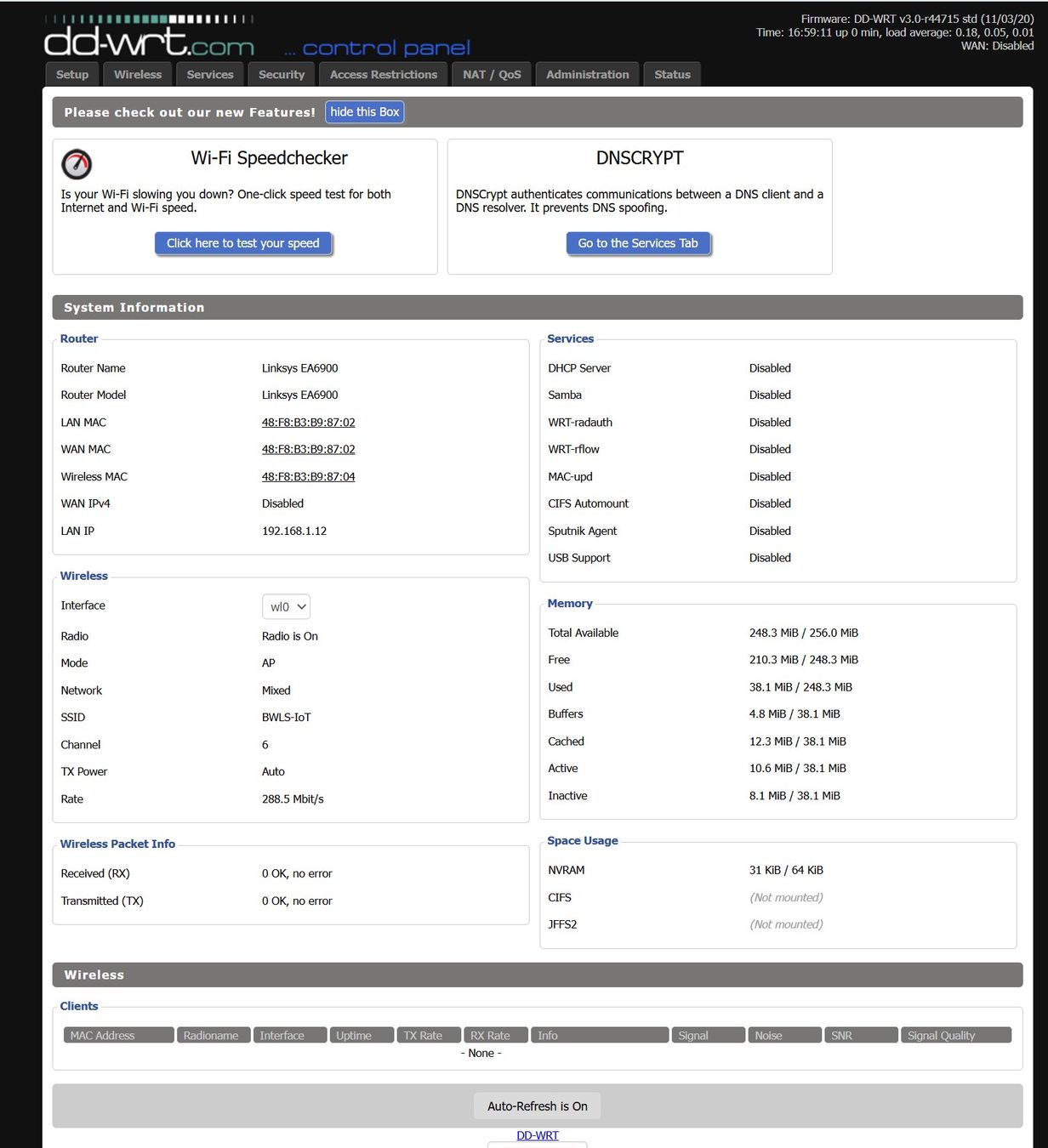The height and width of the screenshot is (1148, 1048).
Task: Click the Samba service label
Action: [565, 395]
